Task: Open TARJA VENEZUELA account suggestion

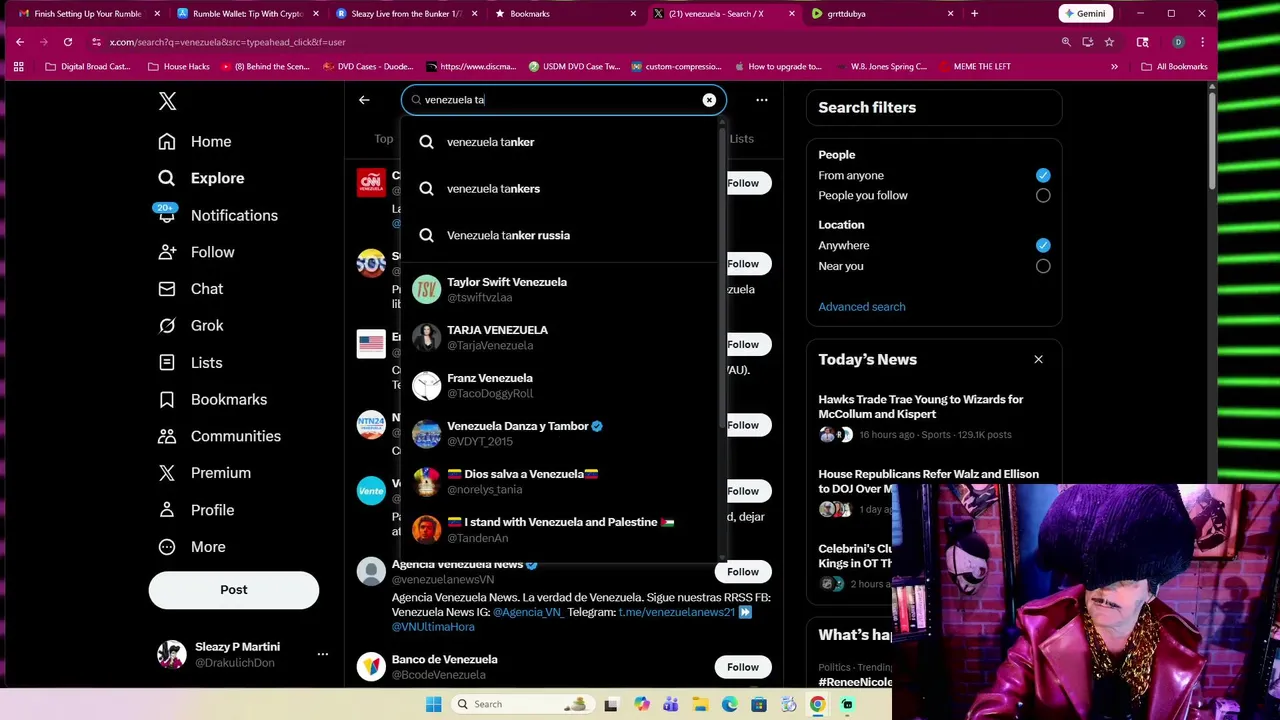Action: click(560, 338)
